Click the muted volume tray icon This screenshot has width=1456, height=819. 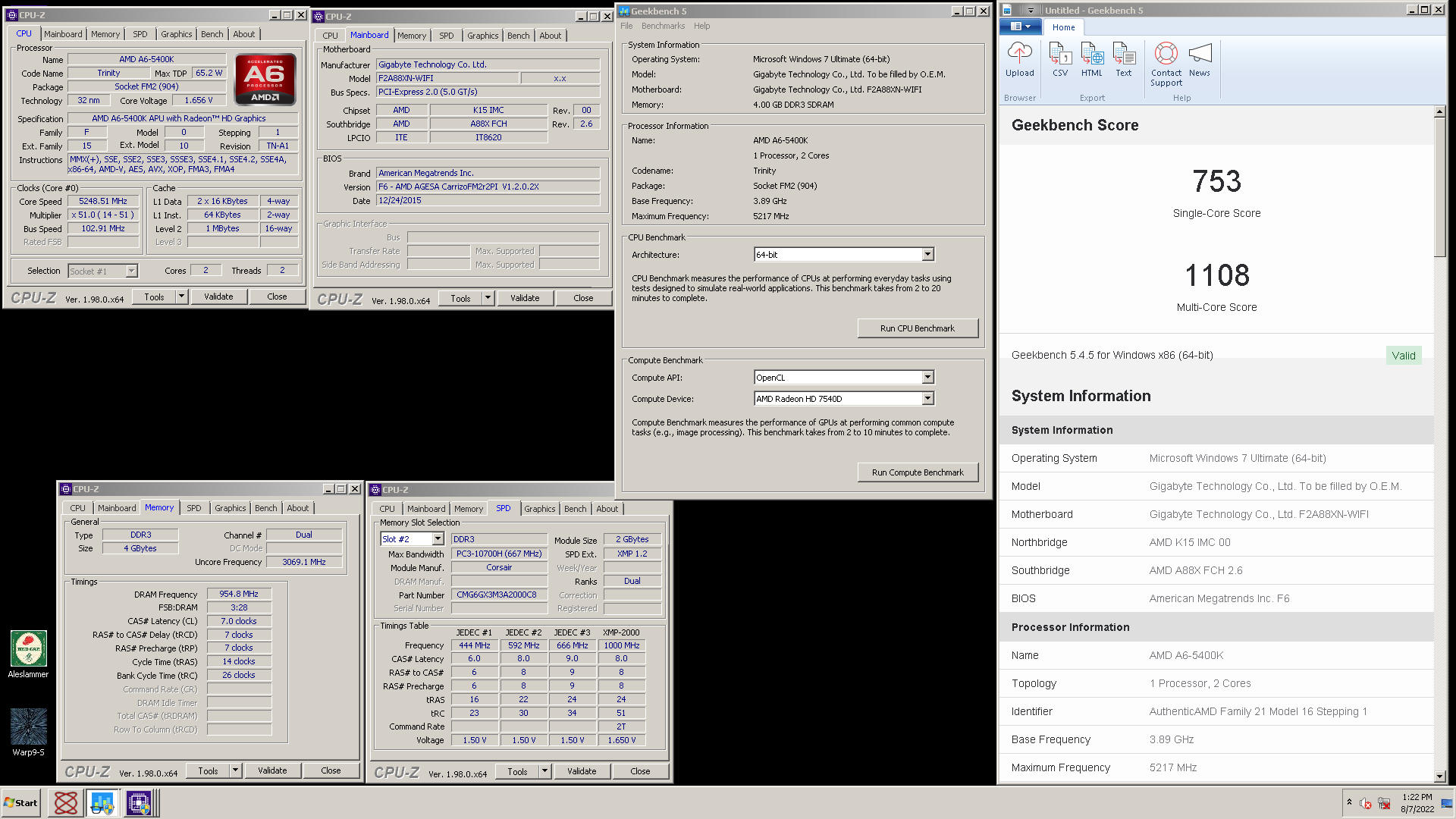[1366, 803]
